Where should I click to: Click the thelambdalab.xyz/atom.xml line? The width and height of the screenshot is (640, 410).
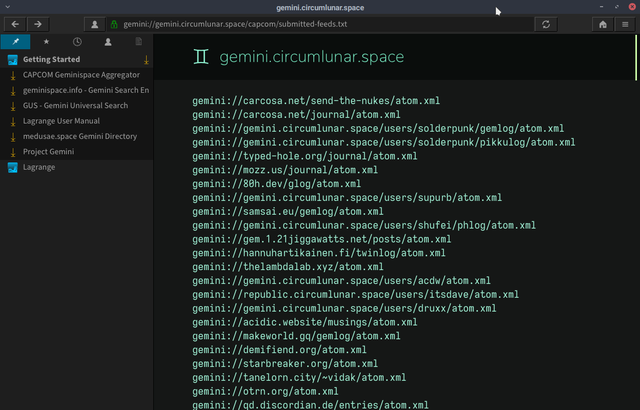[x=288, y=267]
